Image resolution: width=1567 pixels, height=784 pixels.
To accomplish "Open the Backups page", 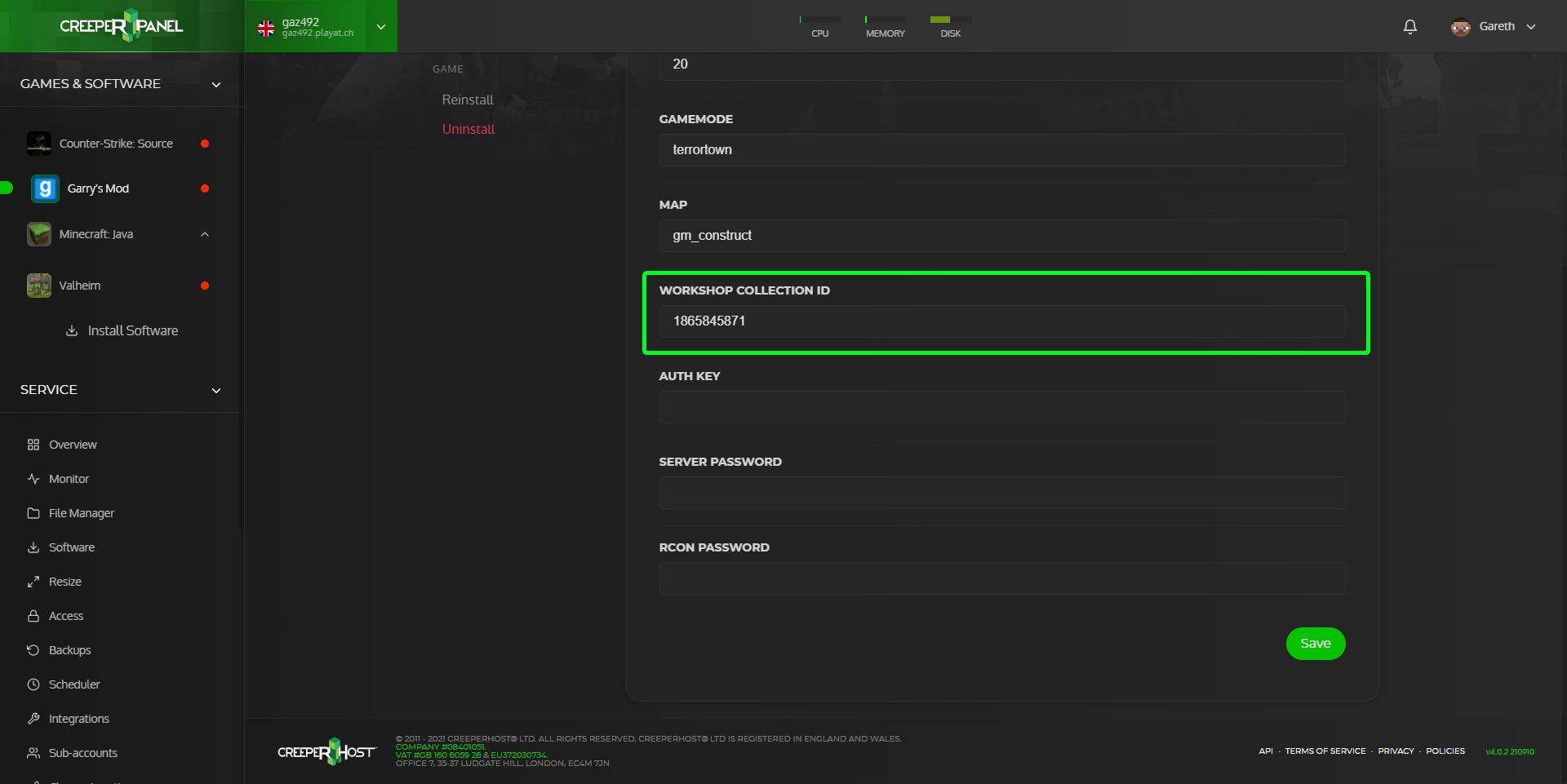I will (69, 650).
